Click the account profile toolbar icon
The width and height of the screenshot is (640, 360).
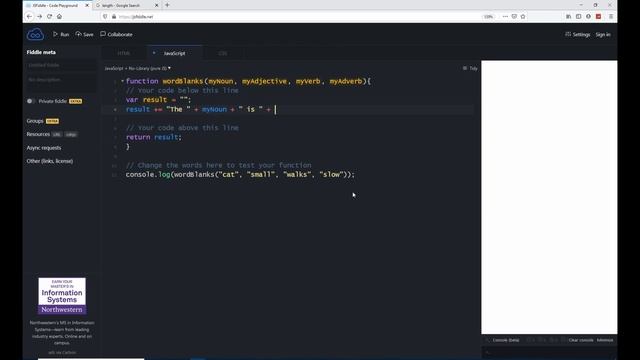point(588,17)
